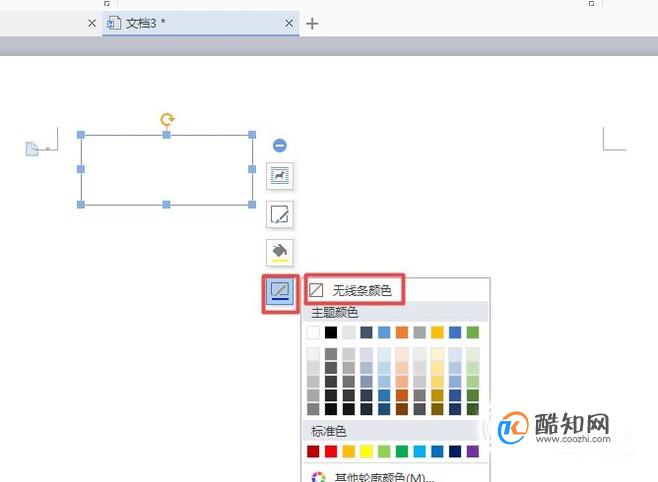658x482 pixels.
Task: Add a new document tab with plus
Action: tap(312, 23)
